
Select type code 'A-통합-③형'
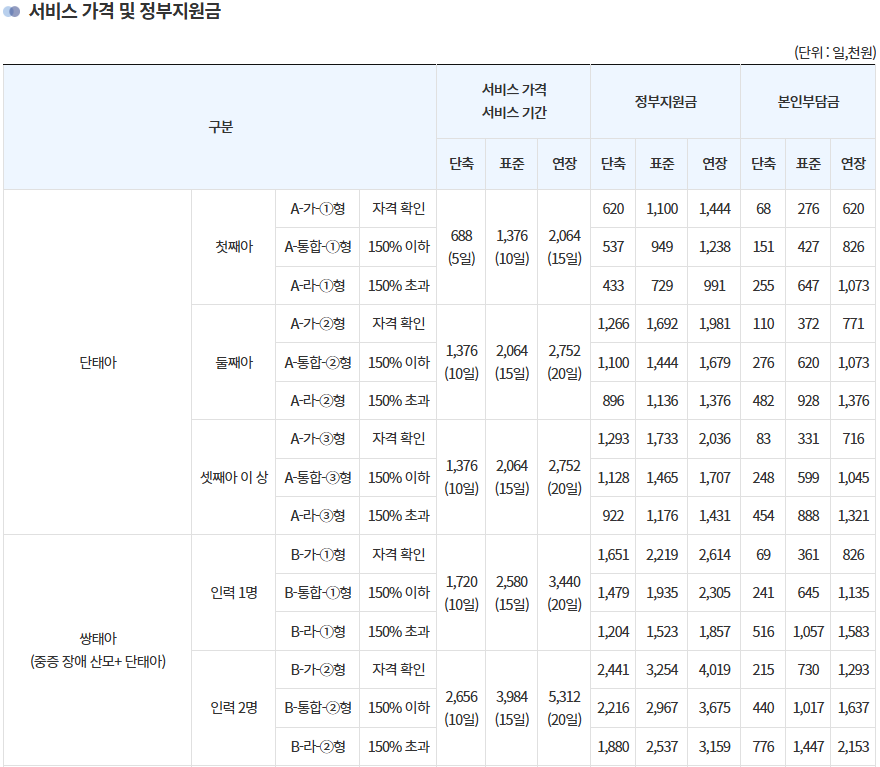click(318, 477)
